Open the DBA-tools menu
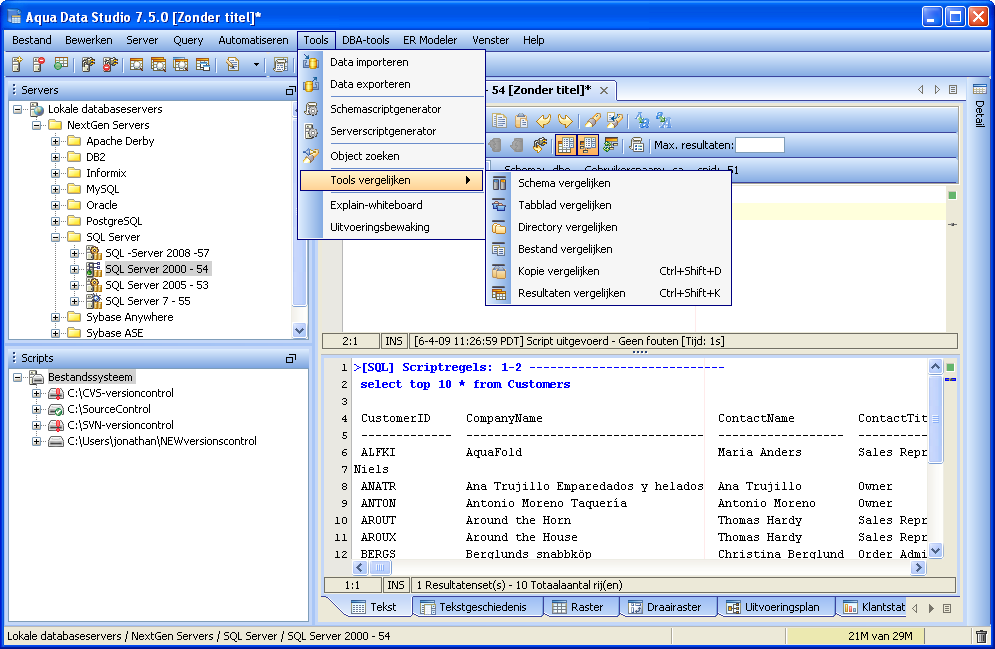Viewport: 995px width, 649px height. tap(366, 40)
